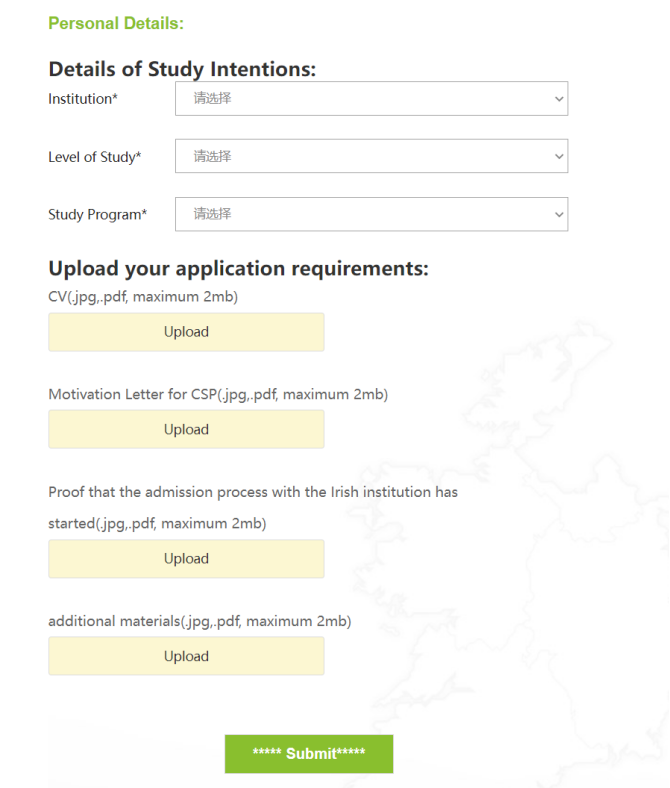Click Upload for Motivation Letter for CSP

pos(186,429)
